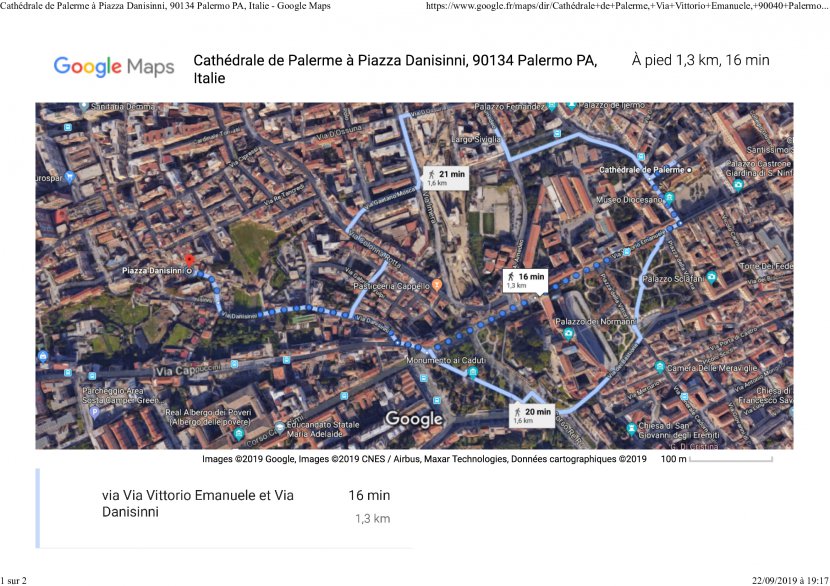
Task: Click the 'Torre Dei Fede' map label
Action: pos(766,266)
